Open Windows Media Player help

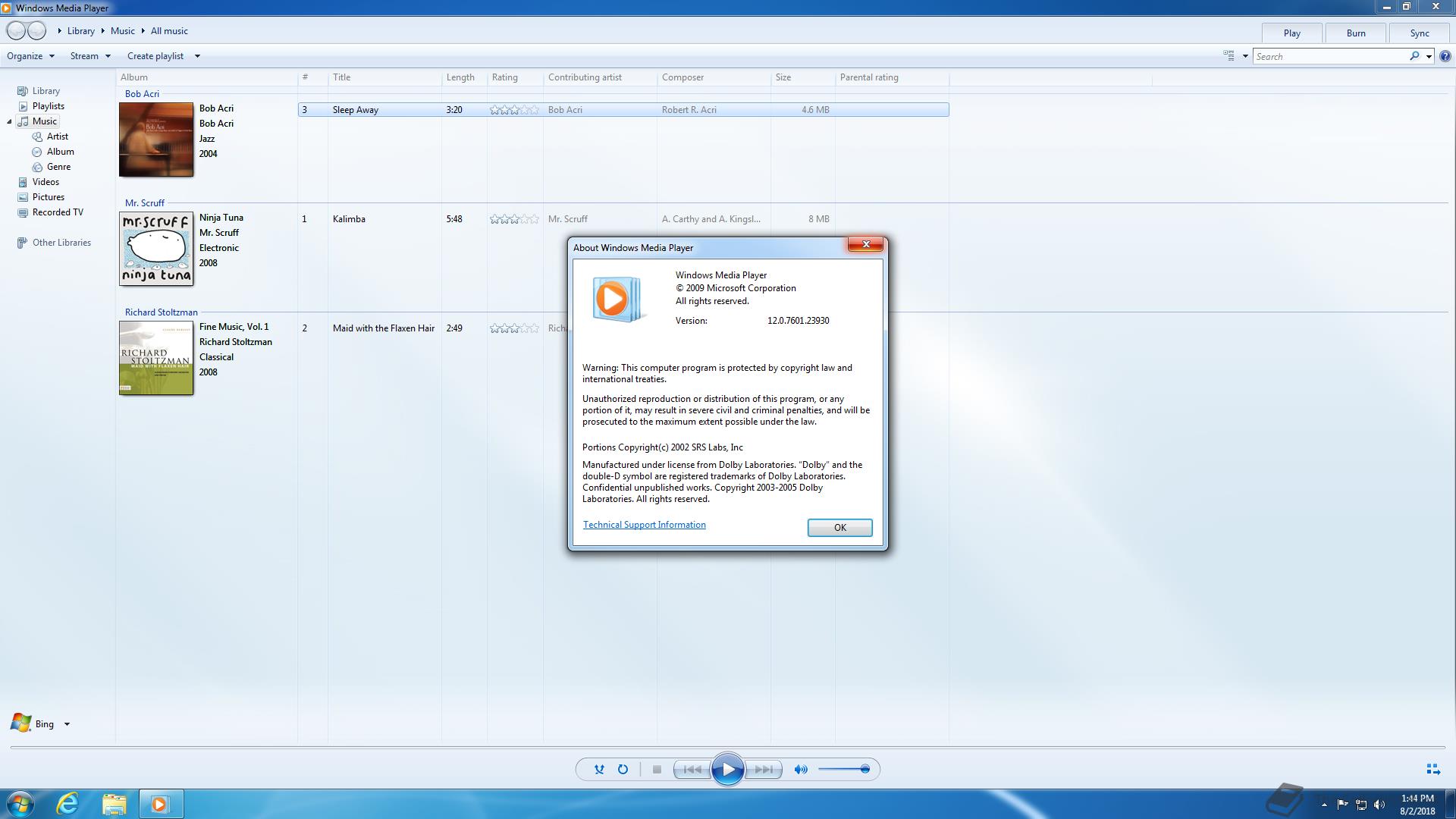(1445, 56)
